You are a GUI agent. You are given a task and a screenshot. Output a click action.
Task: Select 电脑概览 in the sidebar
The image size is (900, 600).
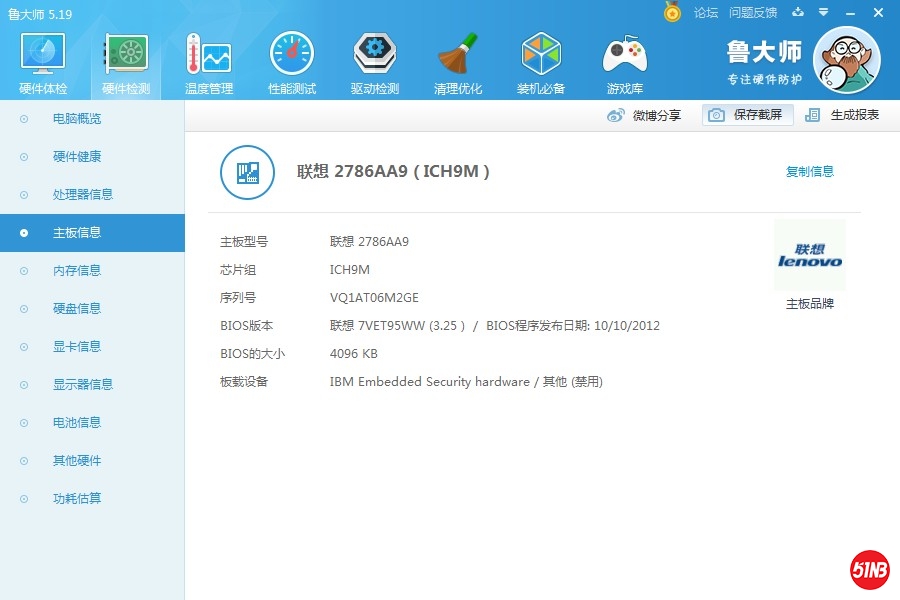coord(77,119)
